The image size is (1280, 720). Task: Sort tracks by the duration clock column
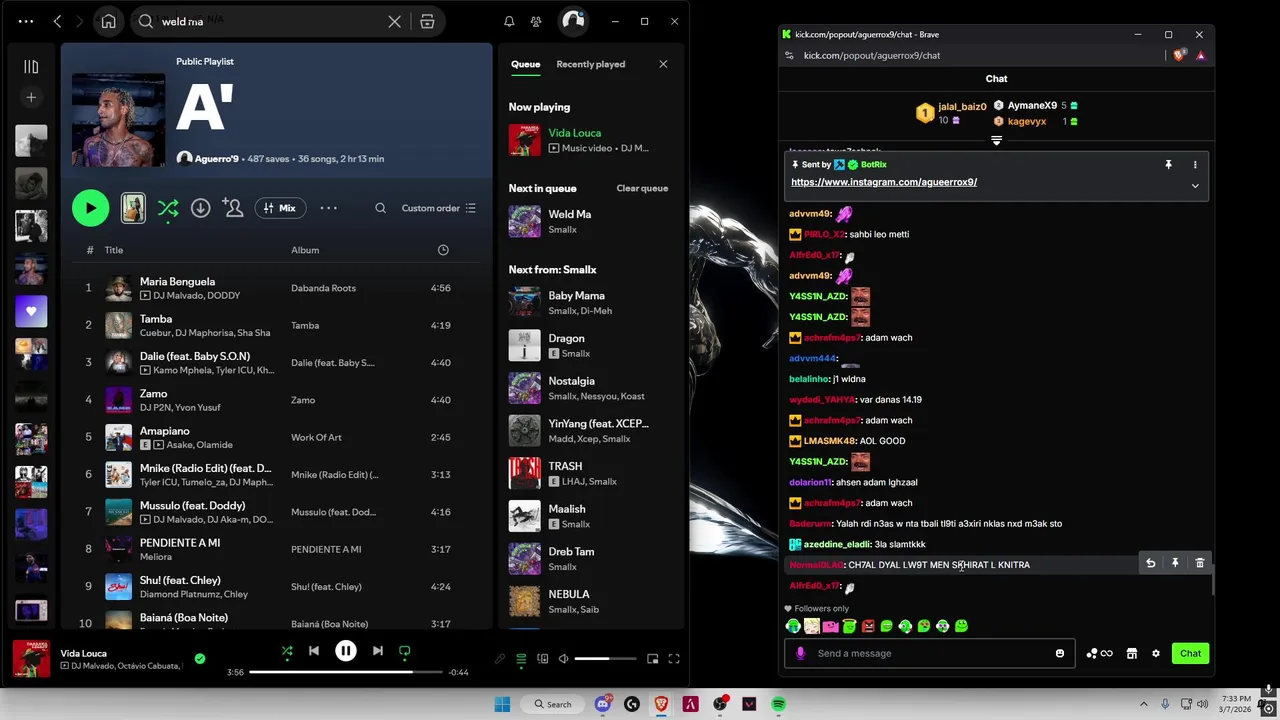443,250
